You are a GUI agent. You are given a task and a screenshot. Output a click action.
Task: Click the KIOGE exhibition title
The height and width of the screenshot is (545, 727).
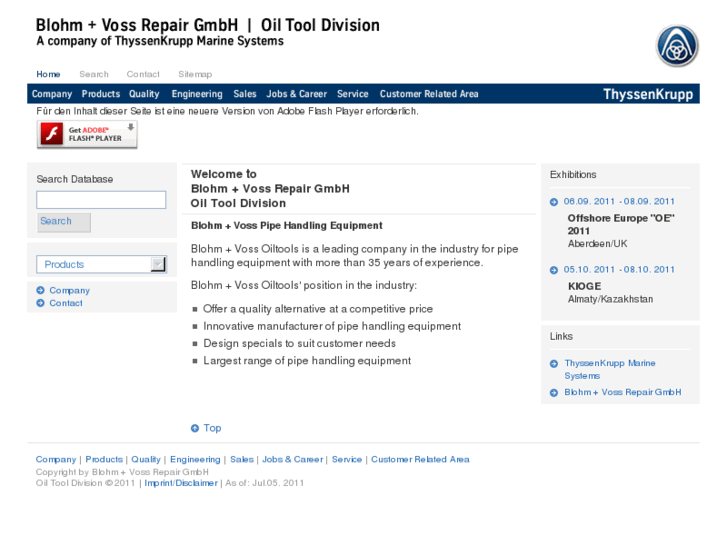coord(585,286)
